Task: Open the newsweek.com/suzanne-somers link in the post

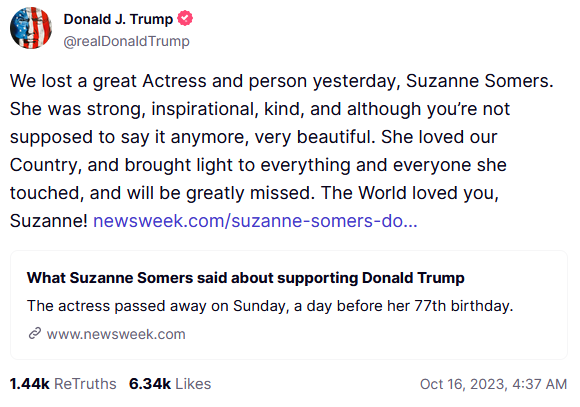Action: pos(255,221)
